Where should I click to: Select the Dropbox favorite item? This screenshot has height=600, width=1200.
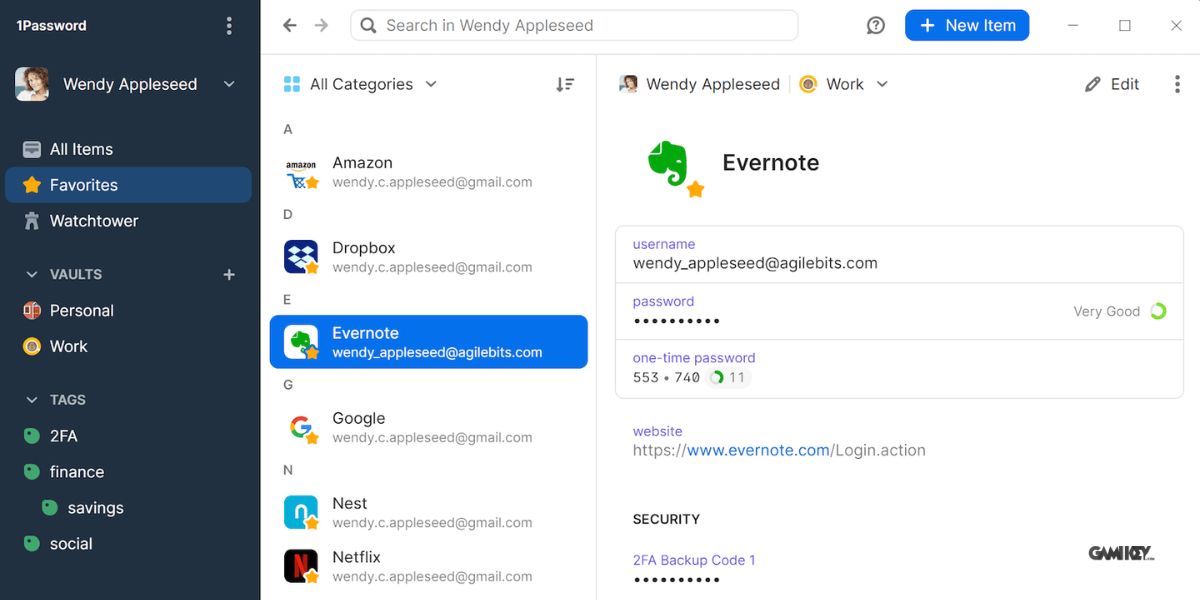tap(429, 257)
